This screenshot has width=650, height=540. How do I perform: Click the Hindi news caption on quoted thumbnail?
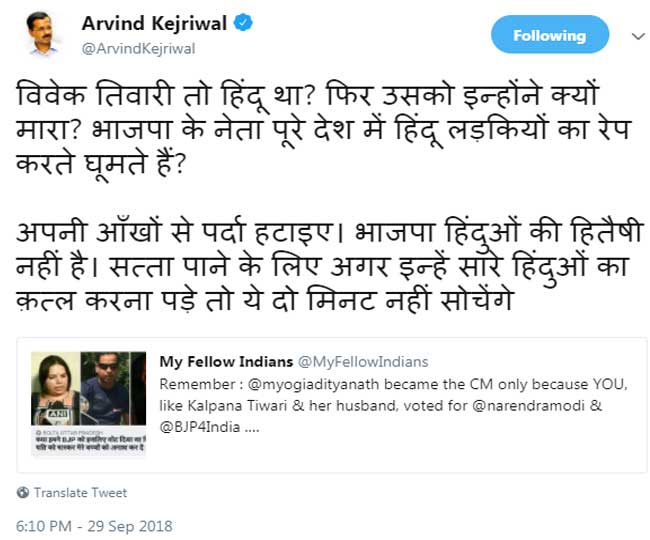point(88,446)
